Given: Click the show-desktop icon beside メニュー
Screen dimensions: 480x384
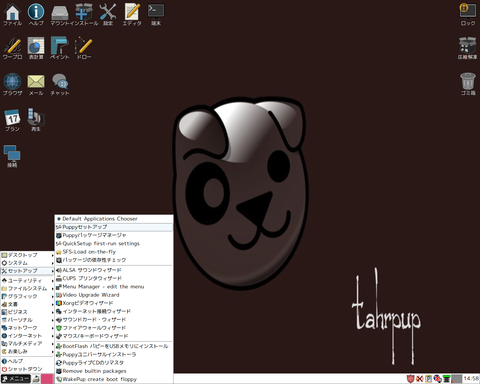Looking at the screenshot, I should click(x=36, y=379).
